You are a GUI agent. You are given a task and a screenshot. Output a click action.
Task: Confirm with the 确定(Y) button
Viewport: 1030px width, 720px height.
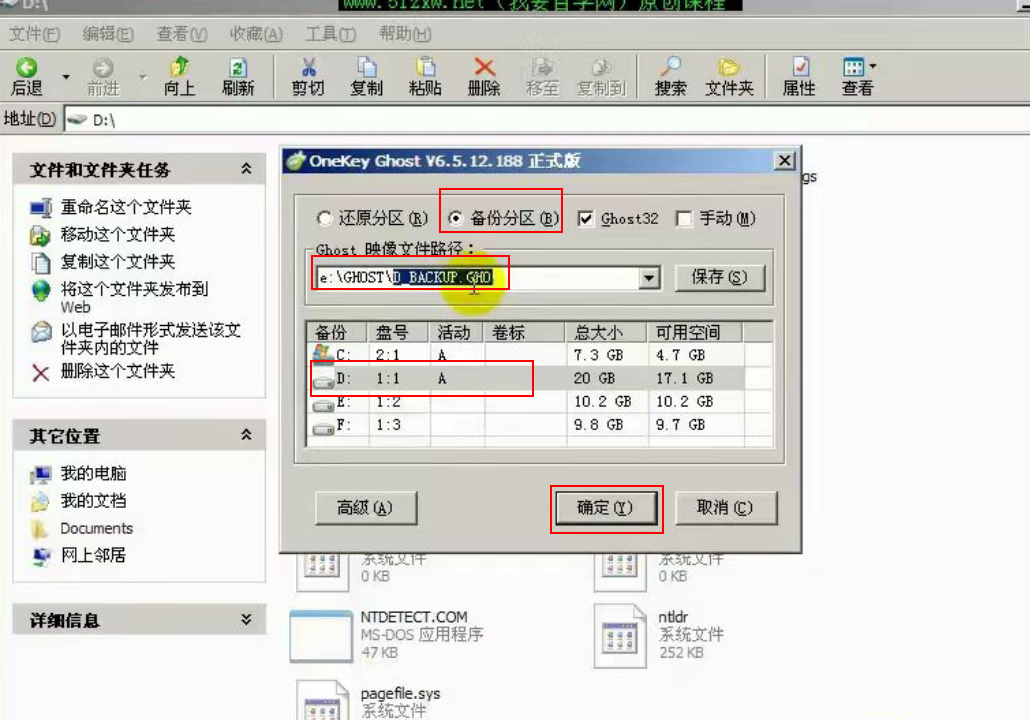pos(606,508)
